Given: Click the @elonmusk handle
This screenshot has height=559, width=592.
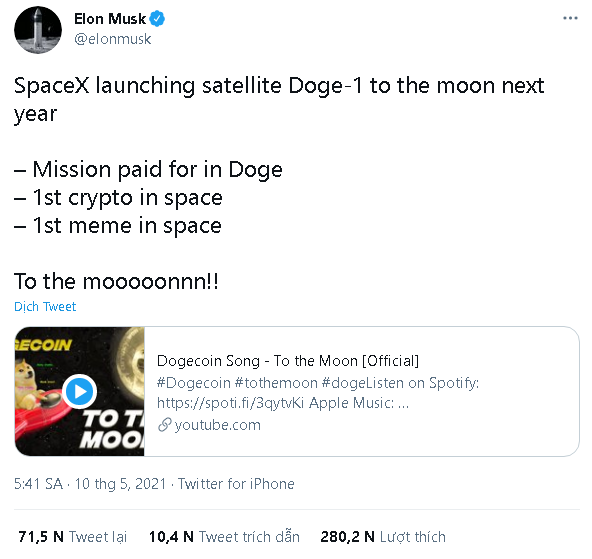Looking at the screenshot, I should click(113, 39).
